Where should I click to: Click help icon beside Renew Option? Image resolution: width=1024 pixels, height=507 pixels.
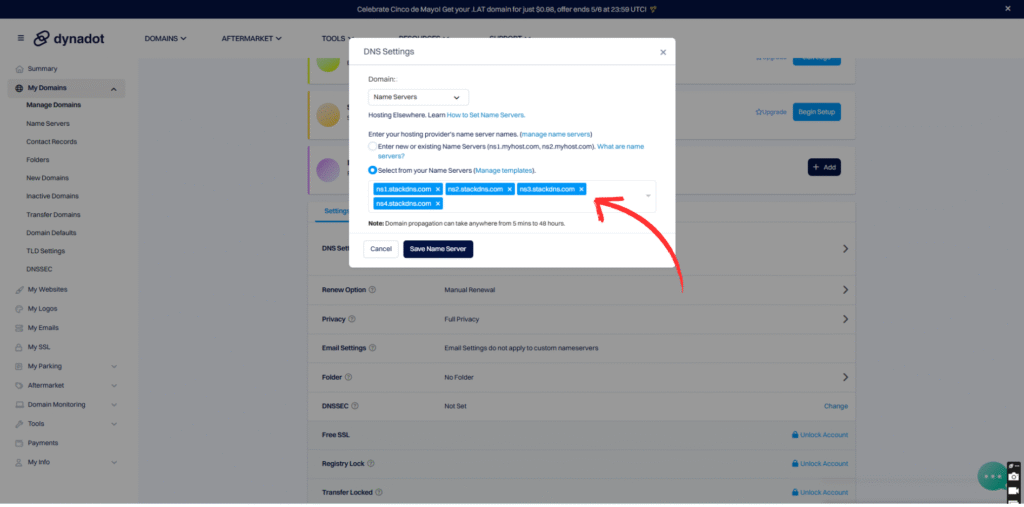tap(372, 290)
